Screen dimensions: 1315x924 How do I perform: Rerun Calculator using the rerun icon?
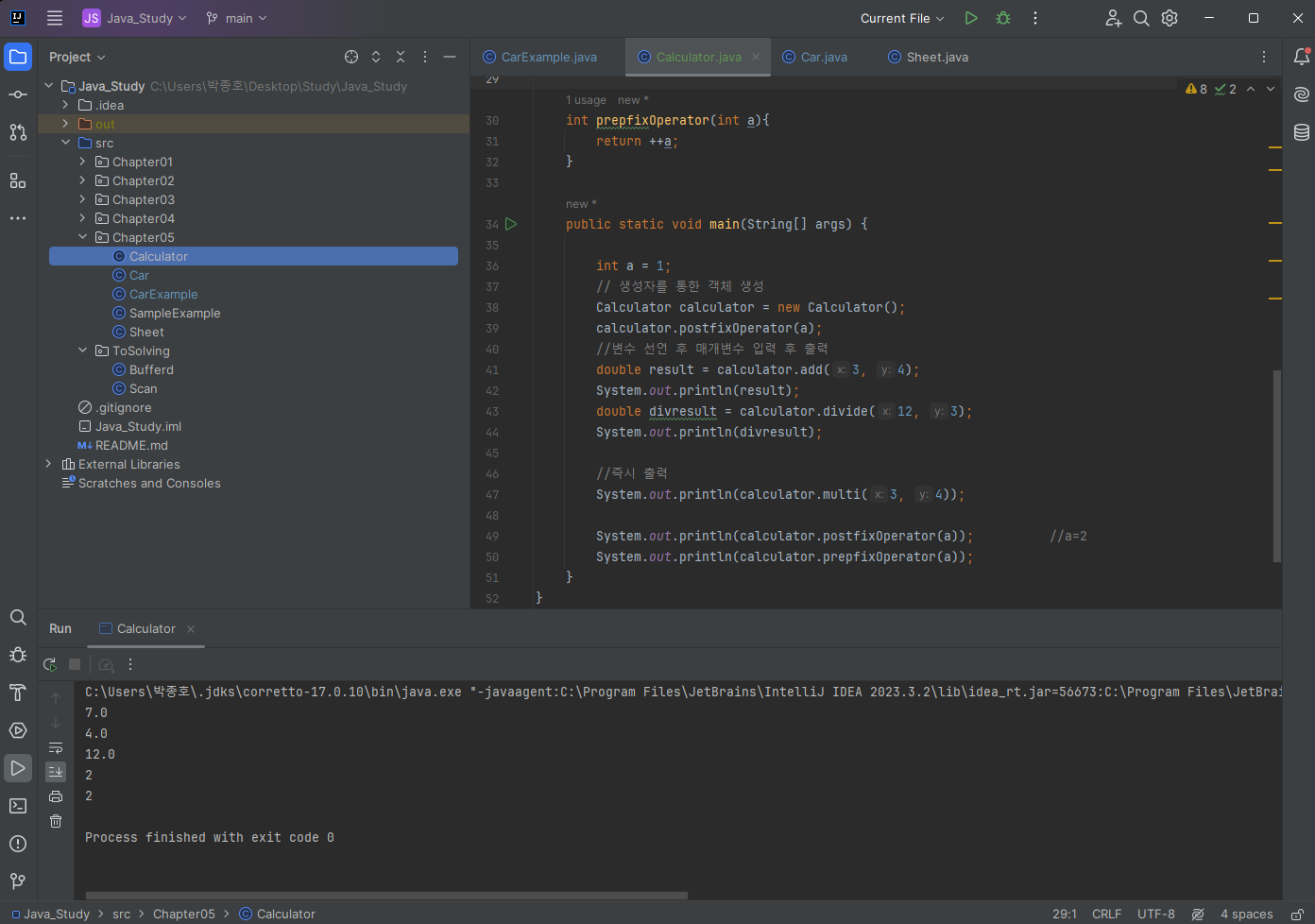coord(50,664)
